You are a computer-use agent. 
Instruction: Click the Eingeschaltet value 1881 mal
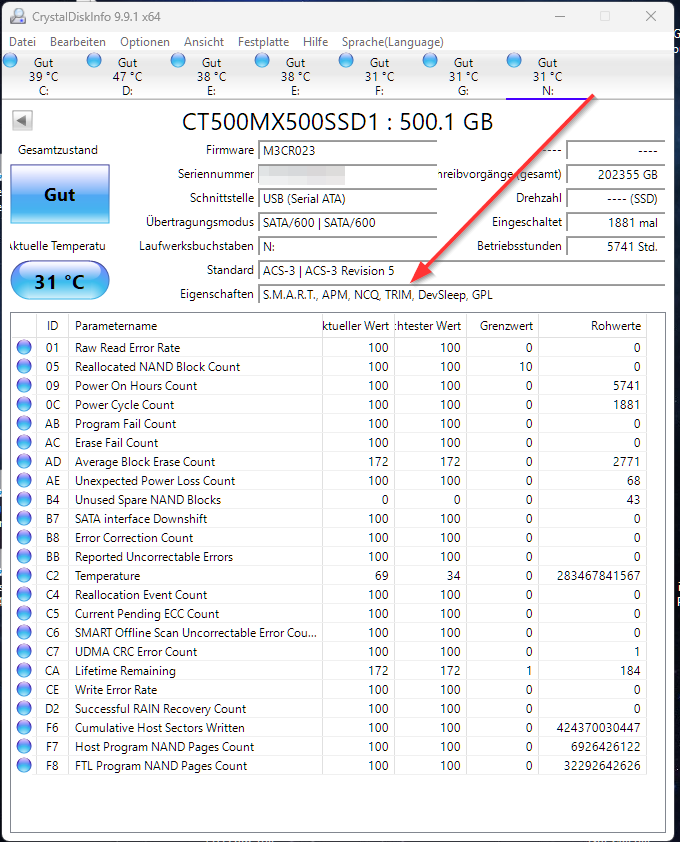click(616, 222)
